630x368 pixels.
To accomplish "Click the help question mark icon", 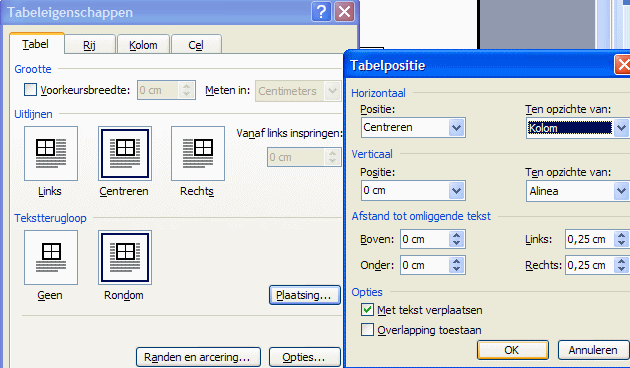I will [321, 12].
